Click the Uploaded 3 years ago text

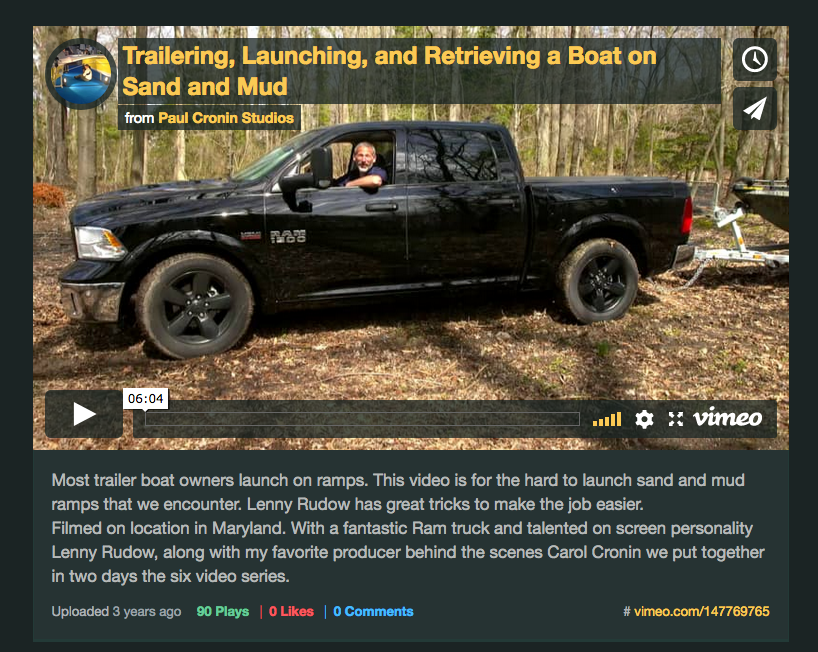(x=116, y=611)
